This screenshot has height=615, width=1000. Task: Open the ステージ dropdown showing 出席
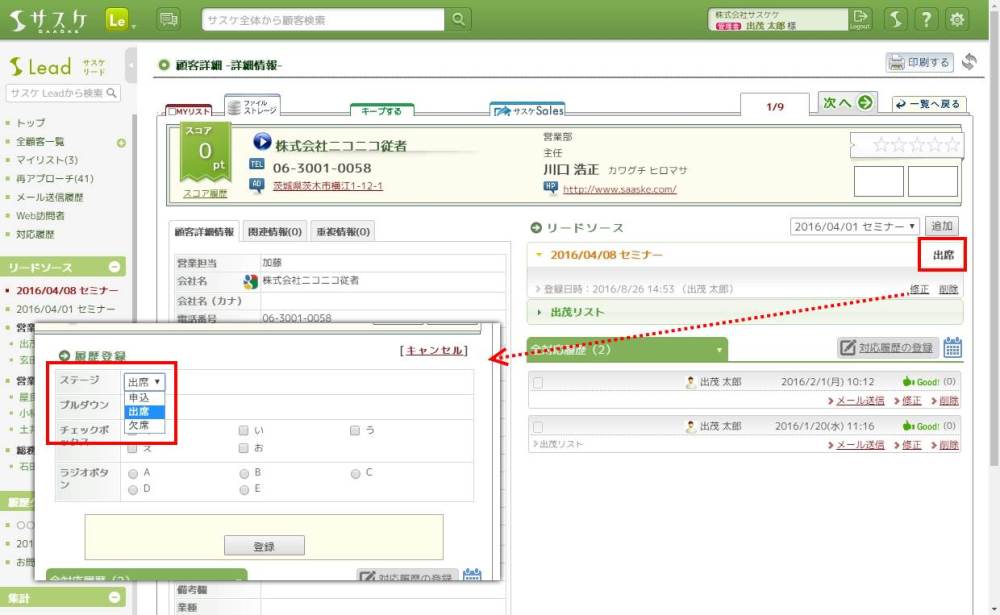click(144, 382)
